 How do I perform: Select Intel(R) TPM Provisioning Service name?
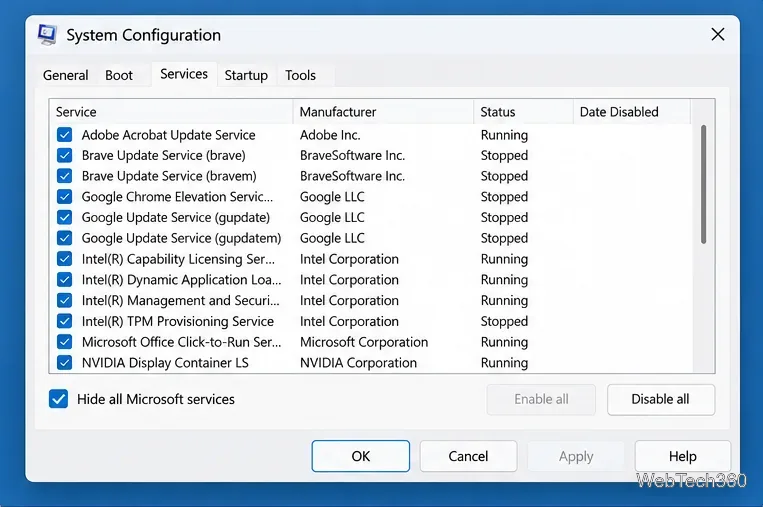(x=178, y=321)
